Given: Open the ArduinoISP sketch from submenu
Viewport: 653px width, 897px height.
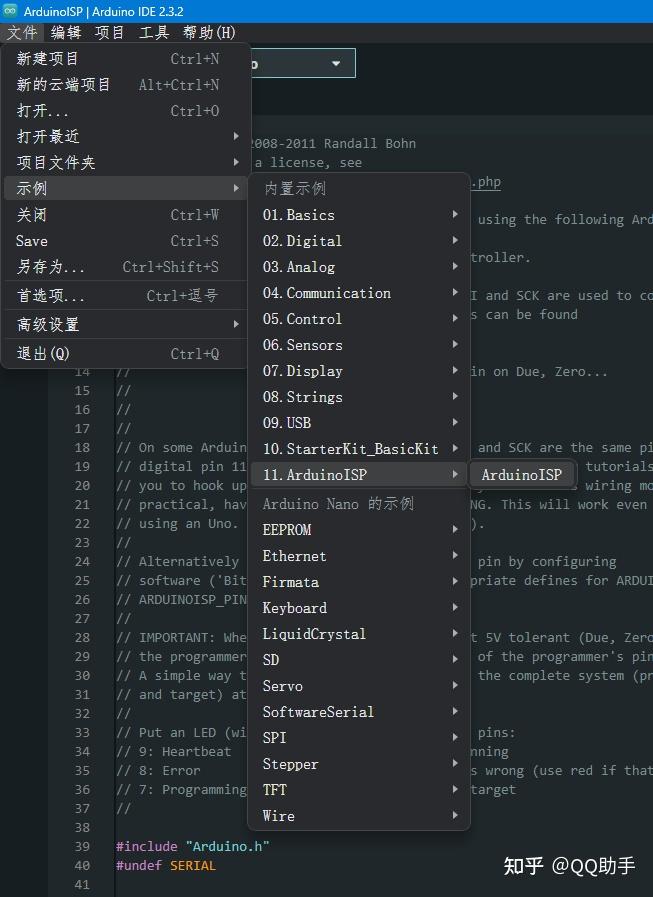Looking at the screenshot, I should pyautogui.click(x=521, y=475).
